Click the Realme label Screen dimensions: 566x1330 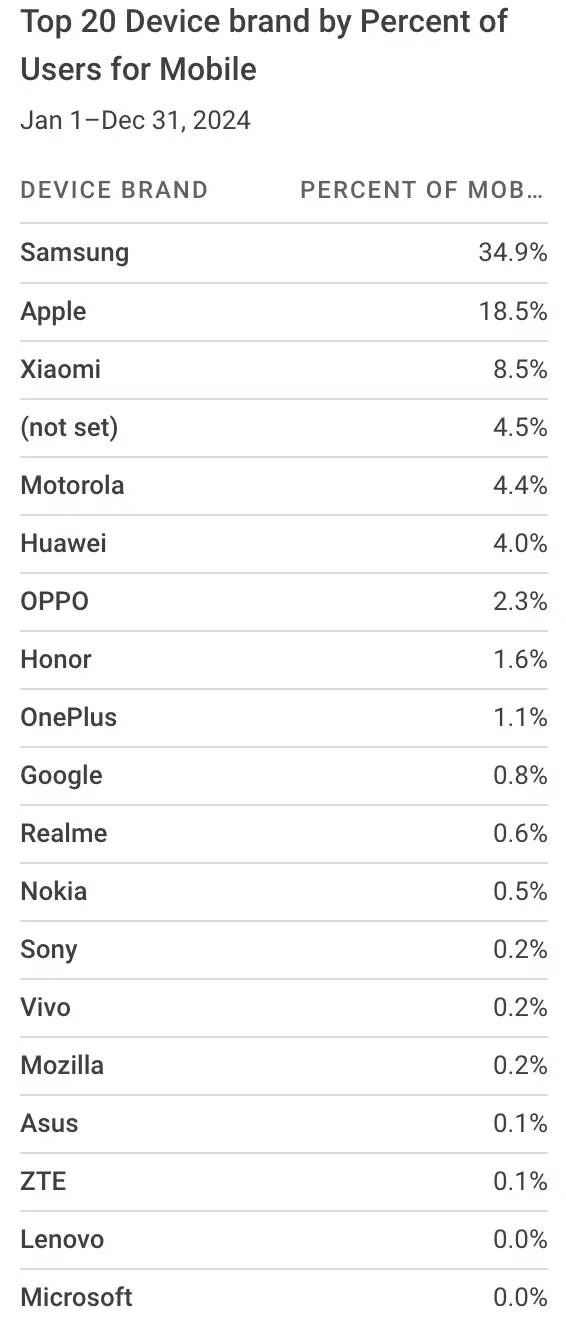pos(63,833)
